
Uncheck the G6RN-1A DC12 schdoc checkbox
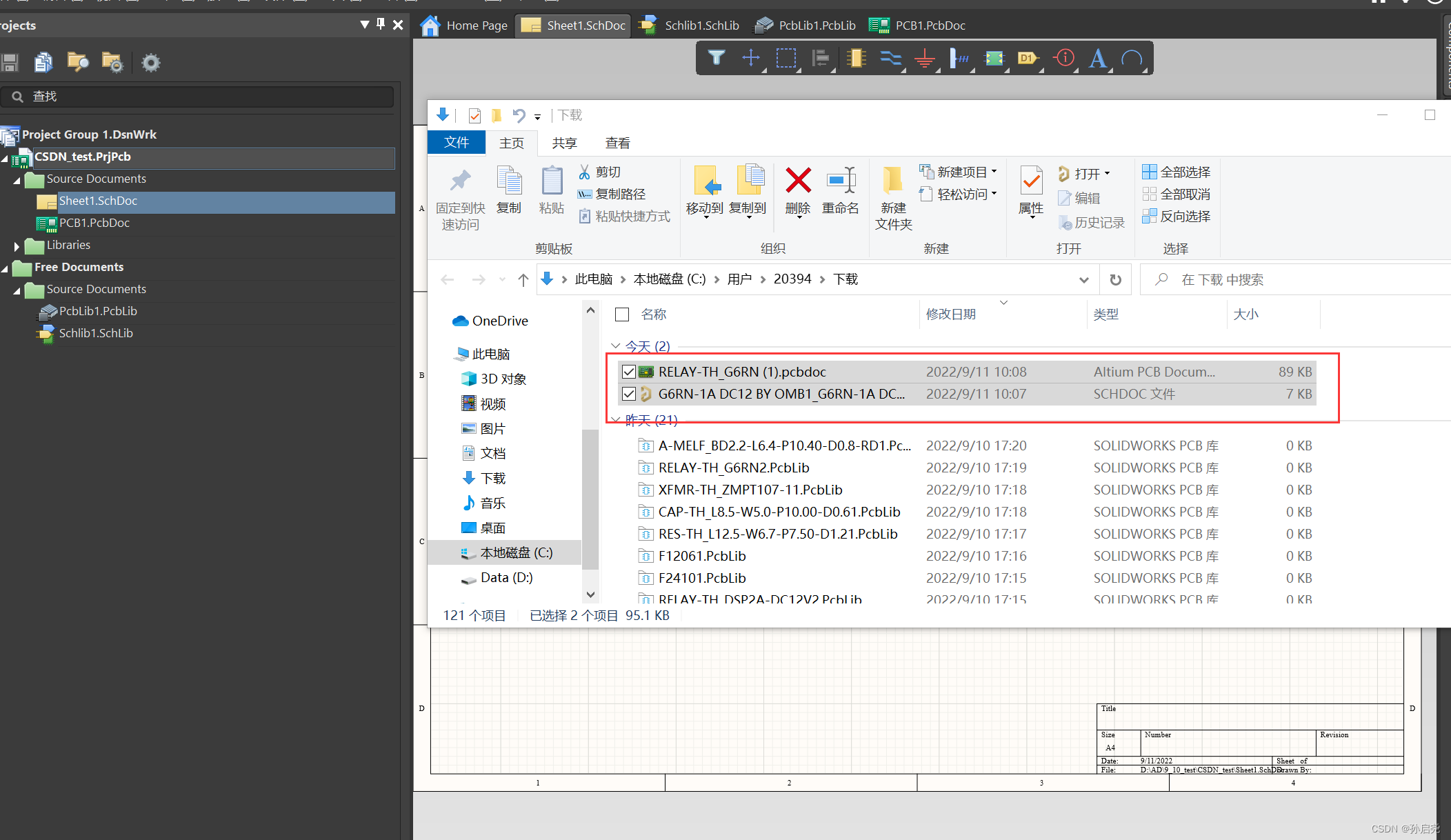pyautogui.click(x=628, y=394)
